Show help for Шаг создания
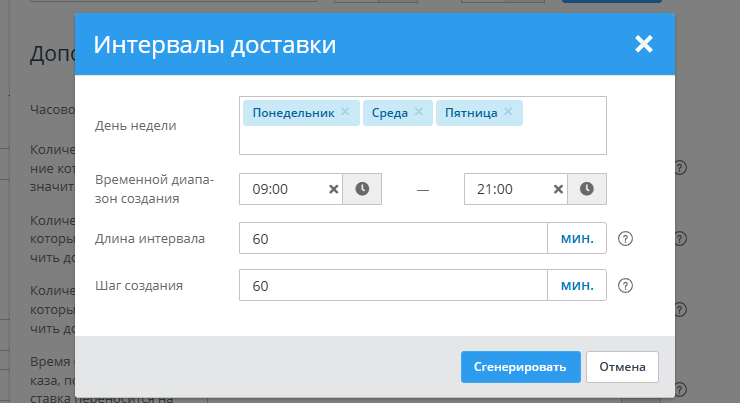Screen dimensions: 740x403 (x=626, y=286)
